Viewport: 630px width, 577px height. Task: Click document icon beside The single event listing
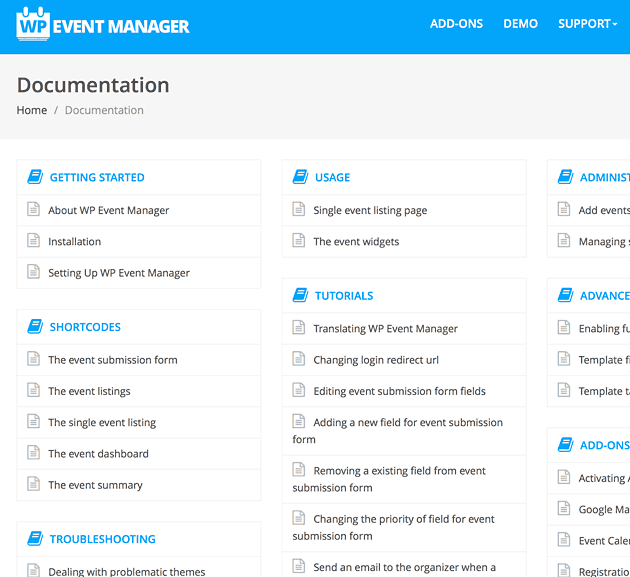tap(33, 421)
